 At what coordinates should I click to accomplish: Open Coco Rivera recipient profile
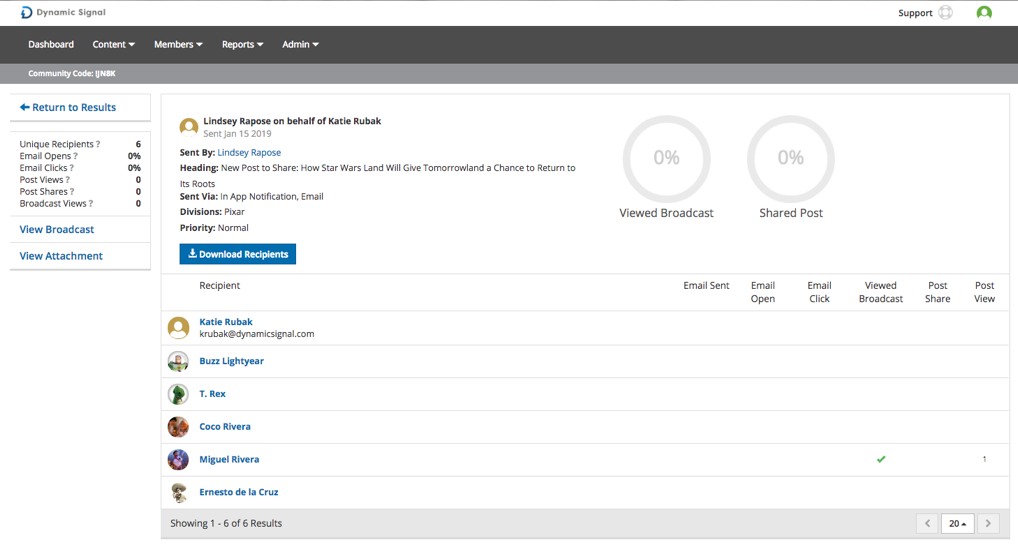pos(225,427)
